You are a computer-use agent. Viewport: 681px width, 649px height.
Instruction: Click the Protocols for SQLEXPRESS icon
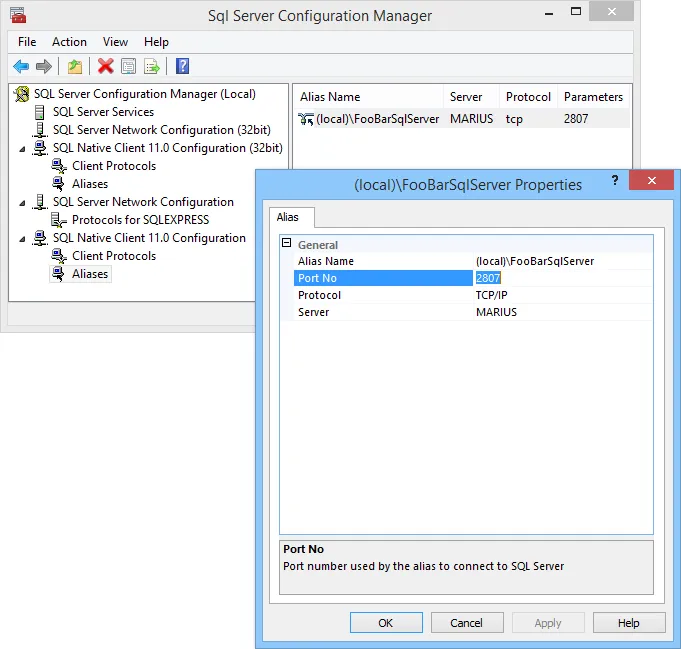click(x=59, y=220)
